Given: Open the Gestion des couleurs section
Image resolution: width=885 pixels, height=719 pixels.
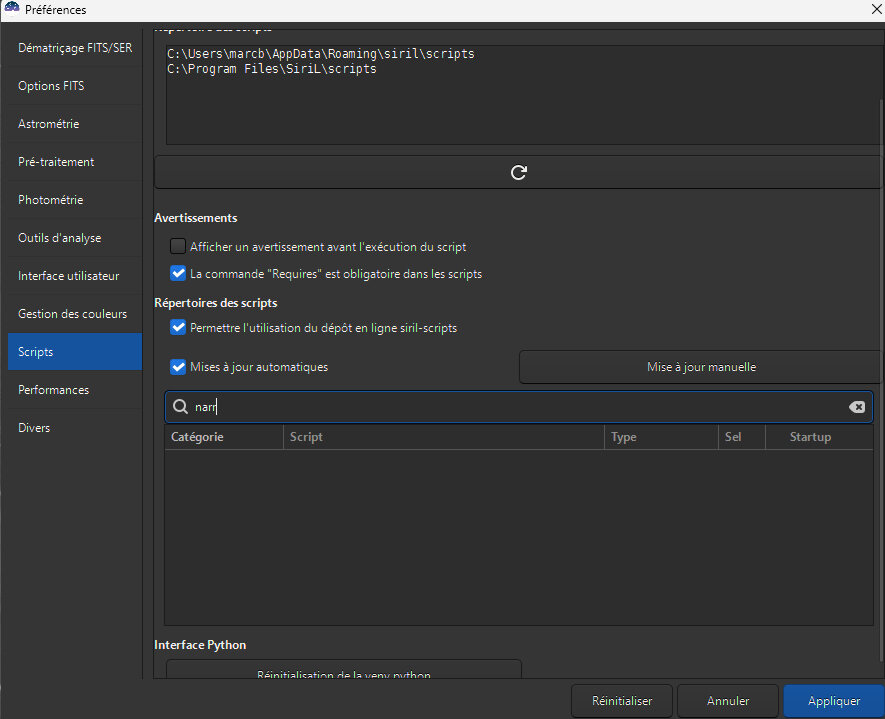Looking at the screenshot, I should (75, 314).
